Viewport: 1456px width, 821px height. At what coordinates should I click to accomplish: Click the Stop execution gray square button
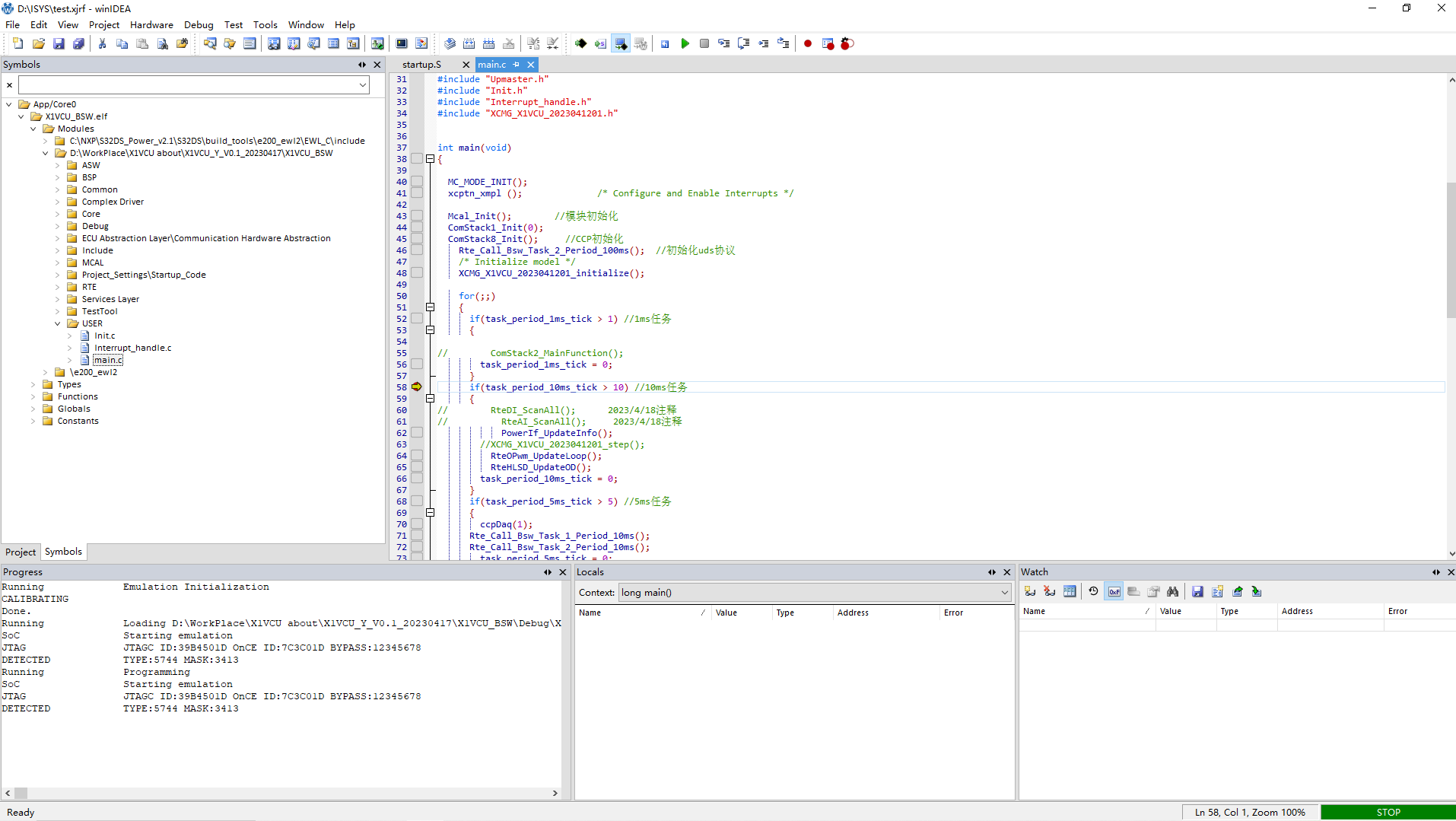tap(704, 43)
